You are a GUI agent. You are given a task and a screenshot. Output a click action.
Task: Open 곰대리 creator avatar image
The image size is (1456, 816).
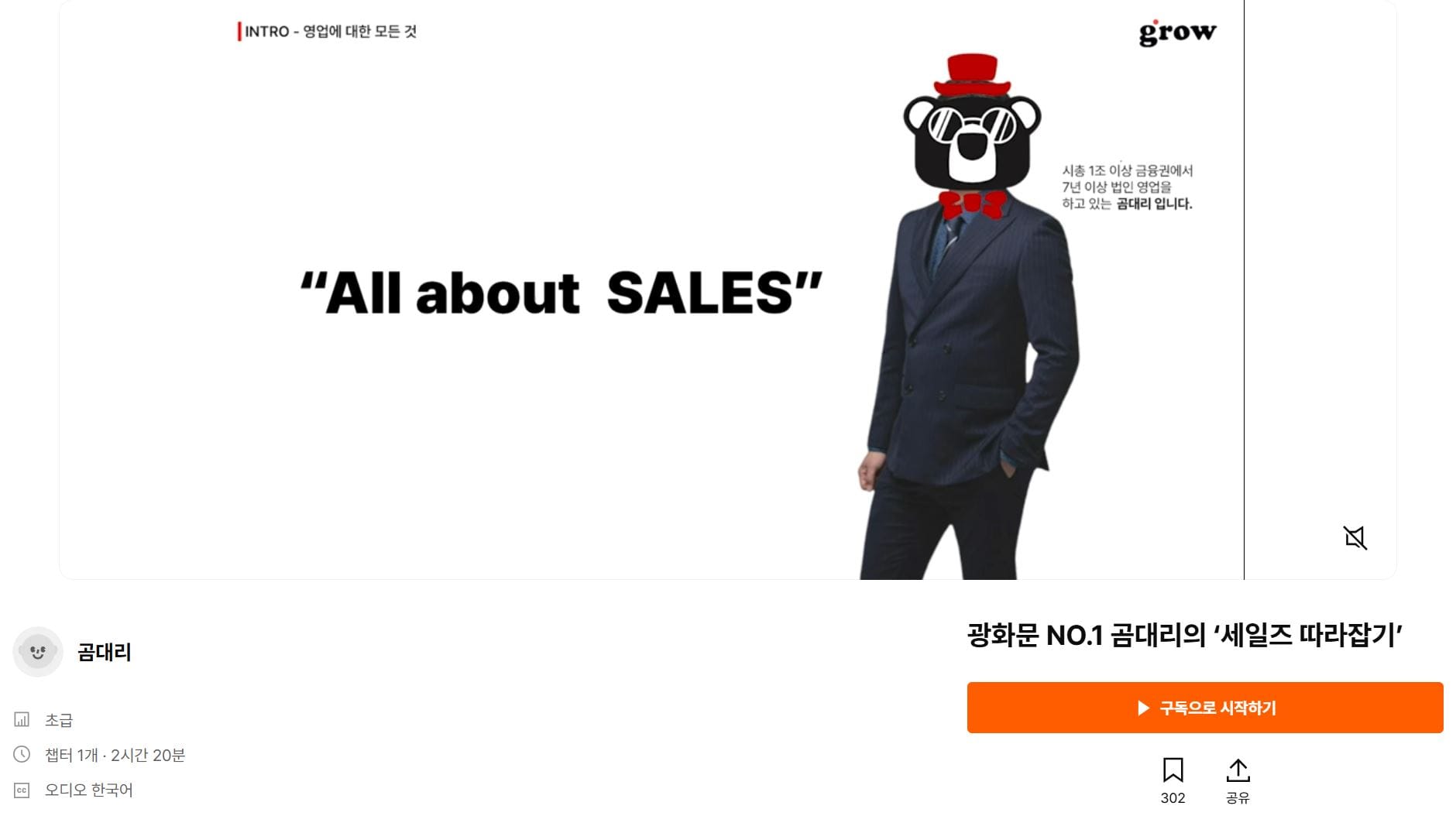point(38,652)
